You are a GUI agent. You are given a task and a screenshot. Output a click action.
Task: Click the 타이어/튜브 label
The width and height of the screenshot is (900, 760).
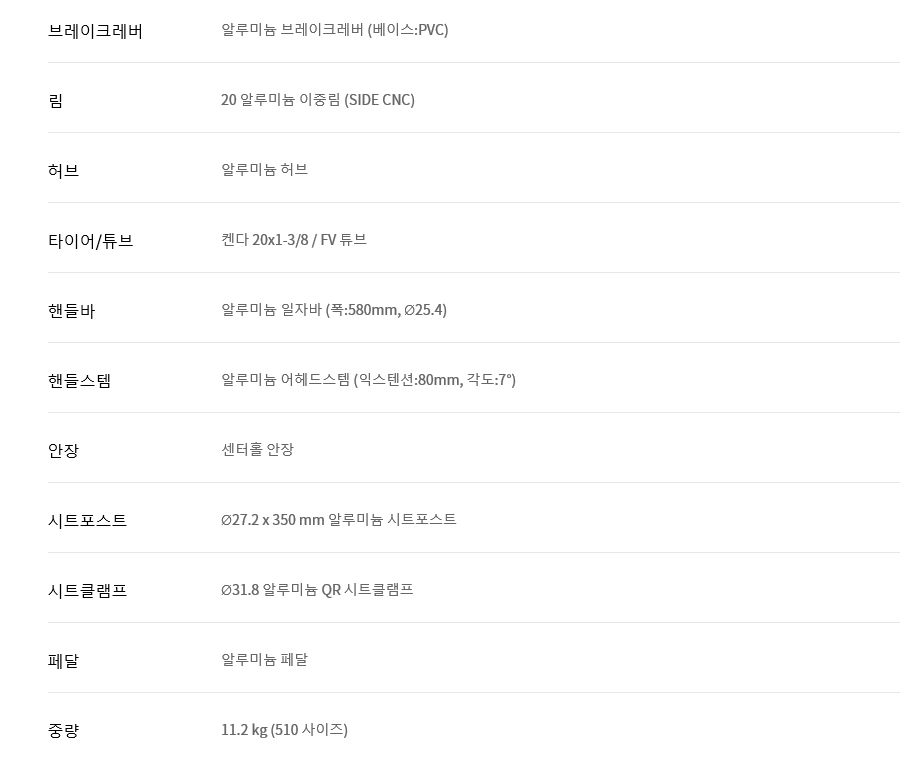[90, 241]
